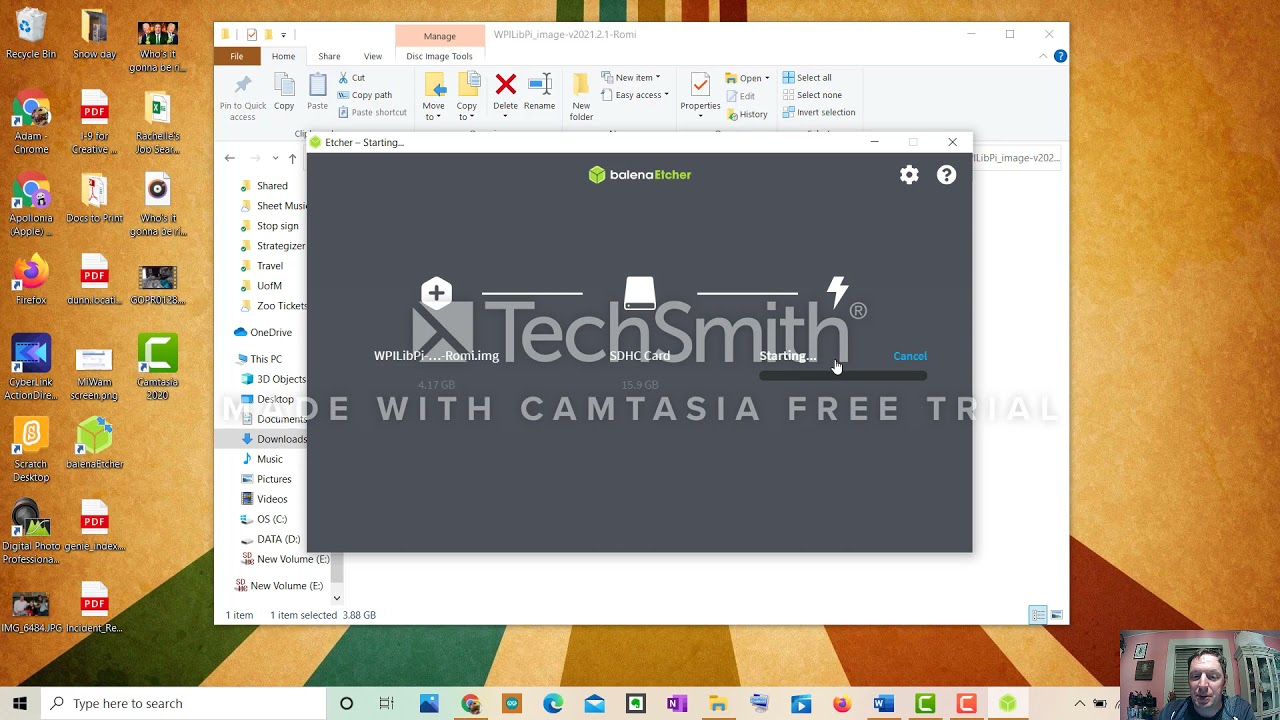Viewport: 1280px width, 720px height.
Task: Click Copy path in the Explorer ribbon
Action: click(365, 95)
